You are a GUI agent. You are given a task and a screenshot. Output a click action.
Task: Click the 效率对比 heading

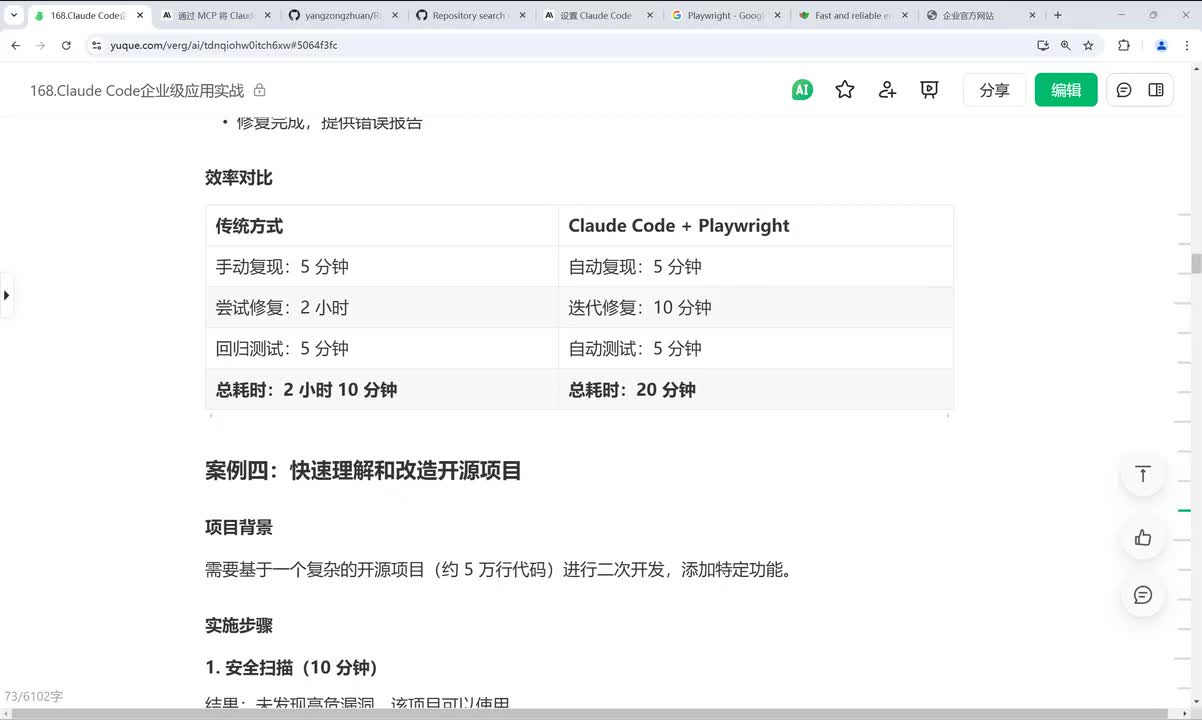coord(239,178)
